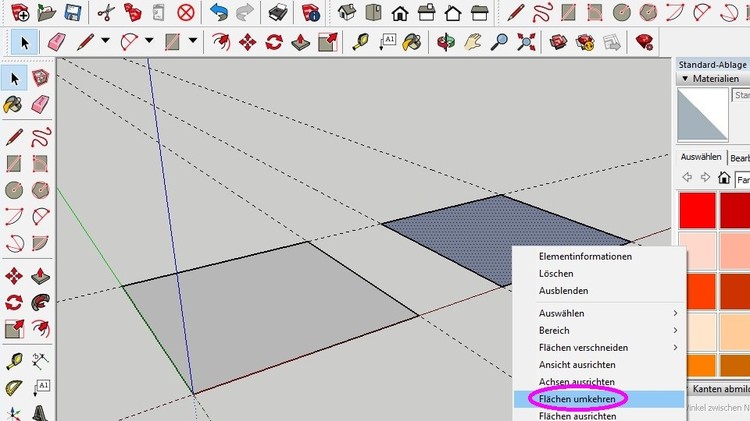Expand the Flächen verschneiden submenu arrow

(675, 348)
